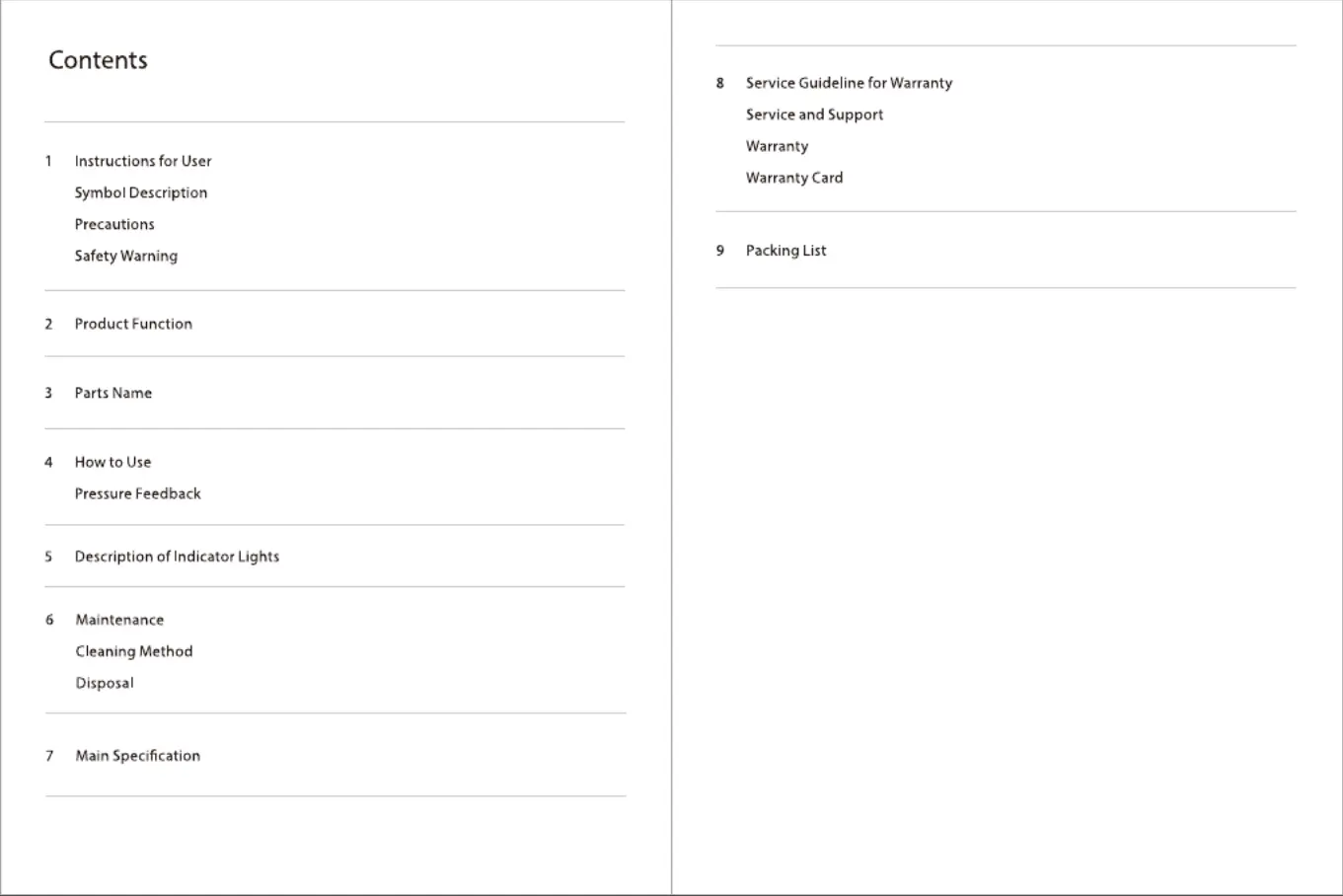Viewport: 1343px width, 896px height.
Task: Jump to the Parts Name section
Action: (x=113, y=393)
